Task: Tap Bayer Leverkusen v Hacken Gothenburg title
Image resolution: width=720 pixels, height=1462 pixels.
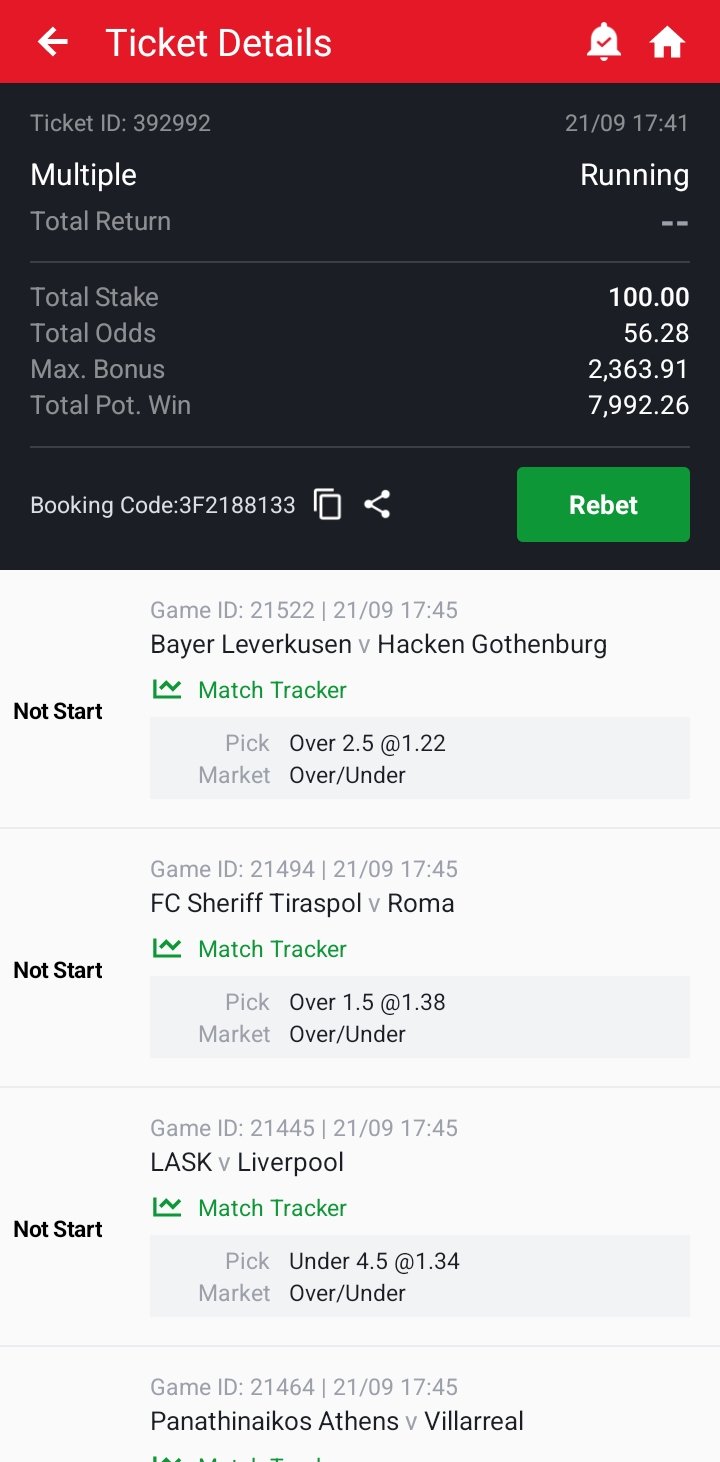Action: click(378, 644)
